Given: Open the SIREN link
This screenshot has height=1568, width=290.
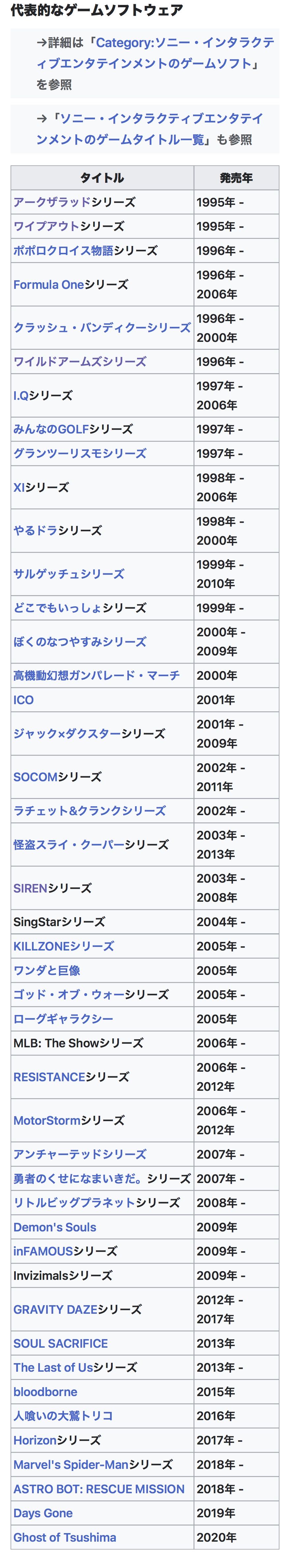Looking at the screenshot, I should (30, 888).
